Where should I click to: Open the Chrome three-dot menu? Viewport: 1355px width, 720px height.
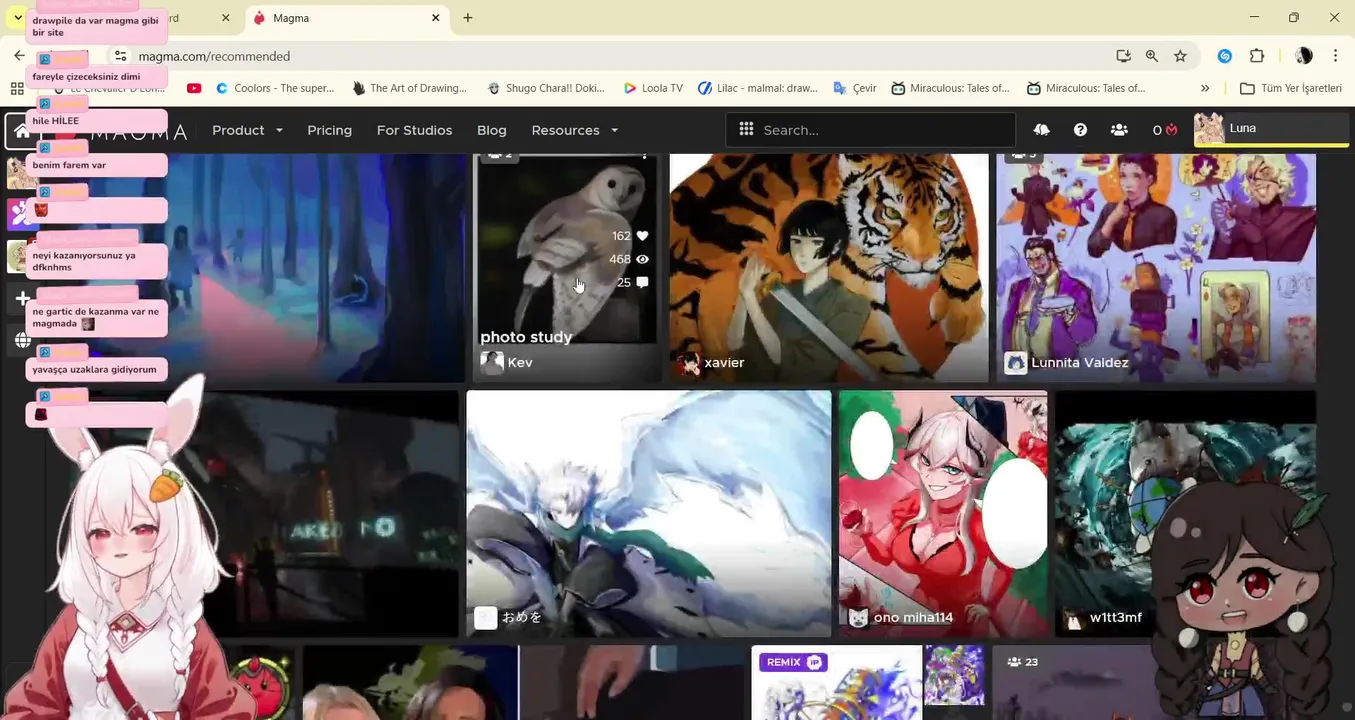(x=1335, y=56)
